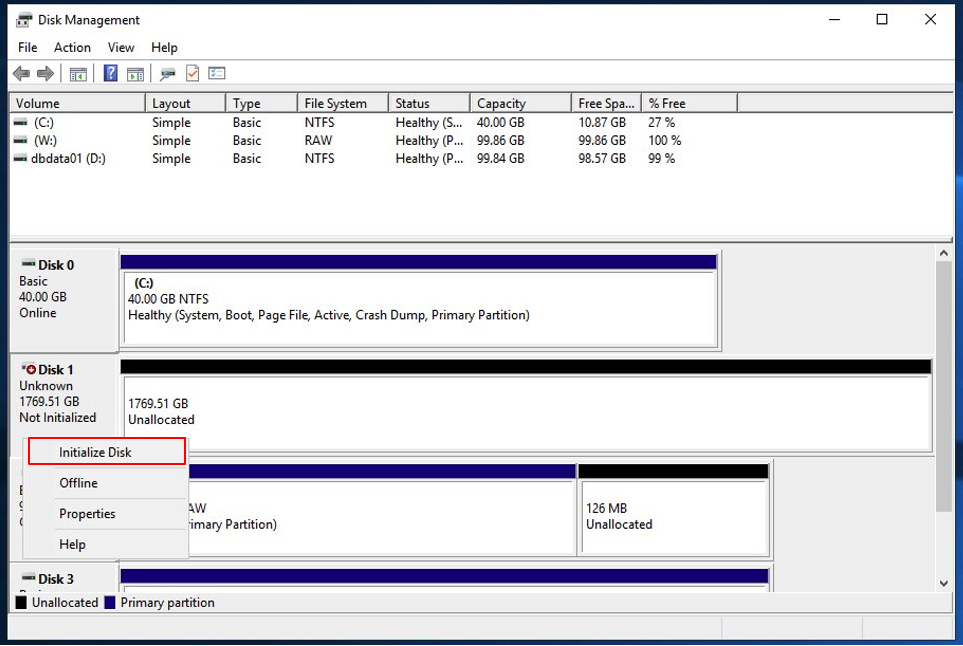Sort by the Volume column header
This screenshot has height=646, width=963.
(77, 103)
